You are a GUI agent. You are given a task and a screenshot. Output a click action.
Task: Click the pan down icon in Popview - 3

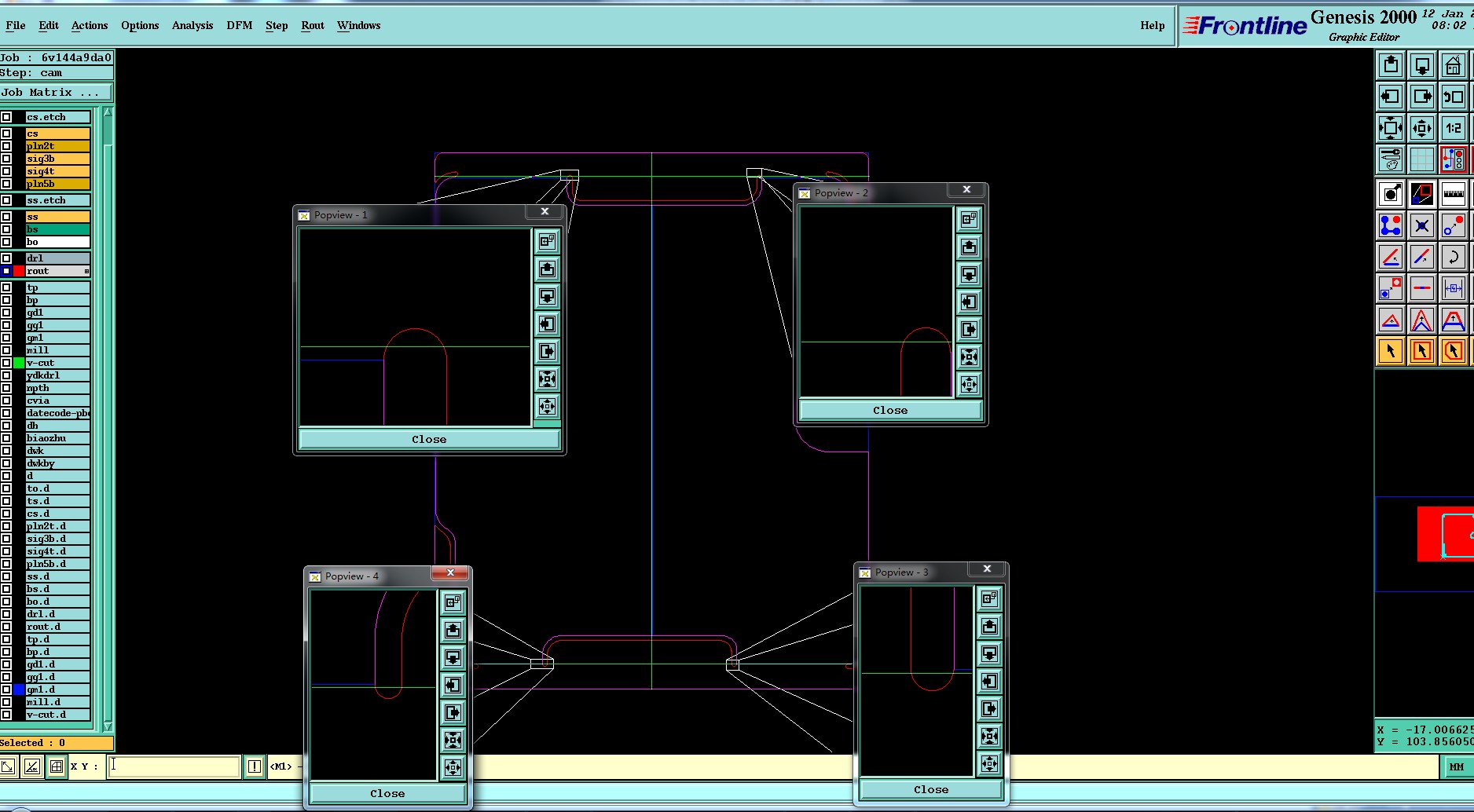tap(989, 653)
